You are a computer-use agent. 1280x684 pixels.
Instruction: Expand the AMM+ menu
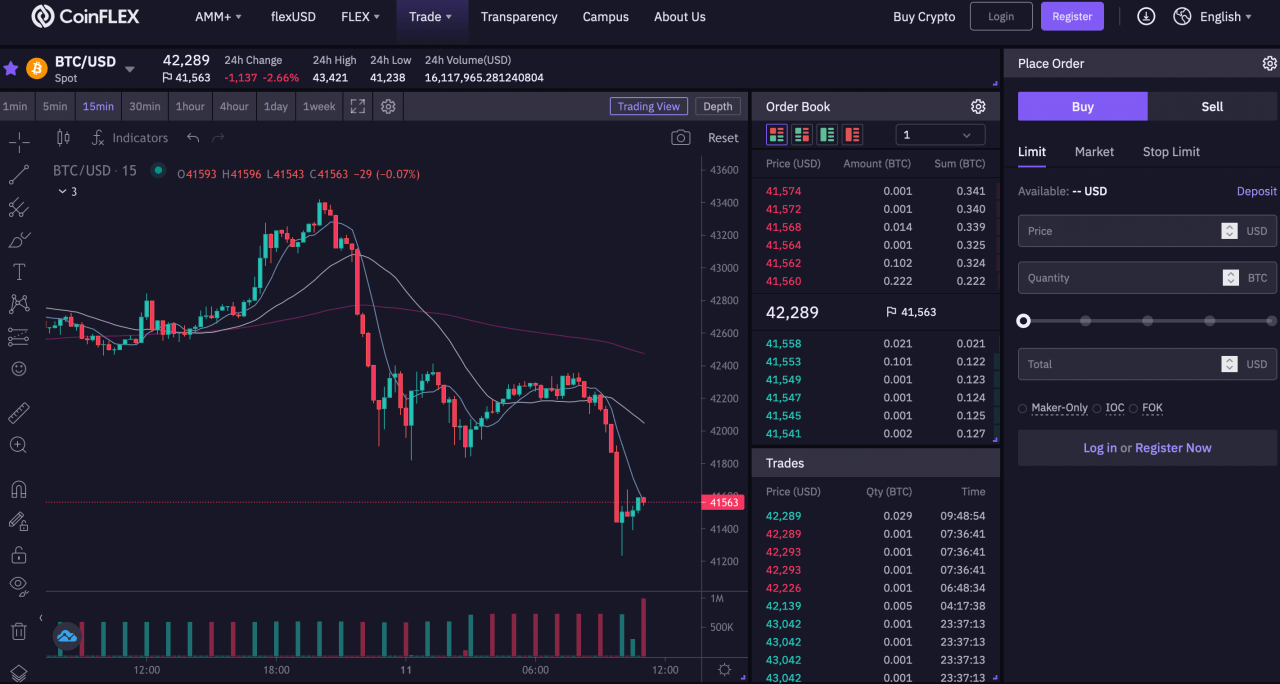(219, 17)
